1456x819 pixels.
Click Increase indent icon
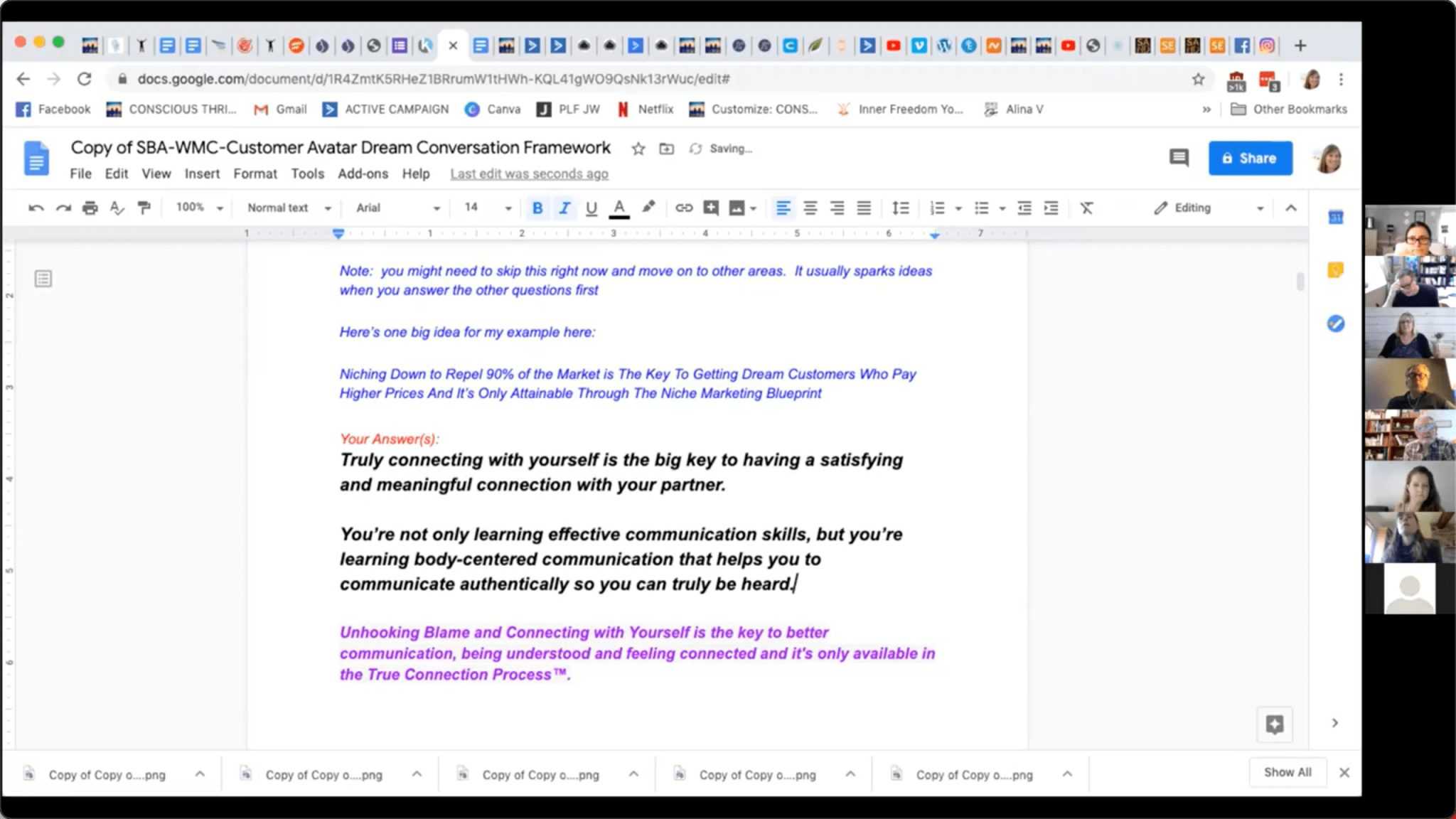pos(1051,208)
